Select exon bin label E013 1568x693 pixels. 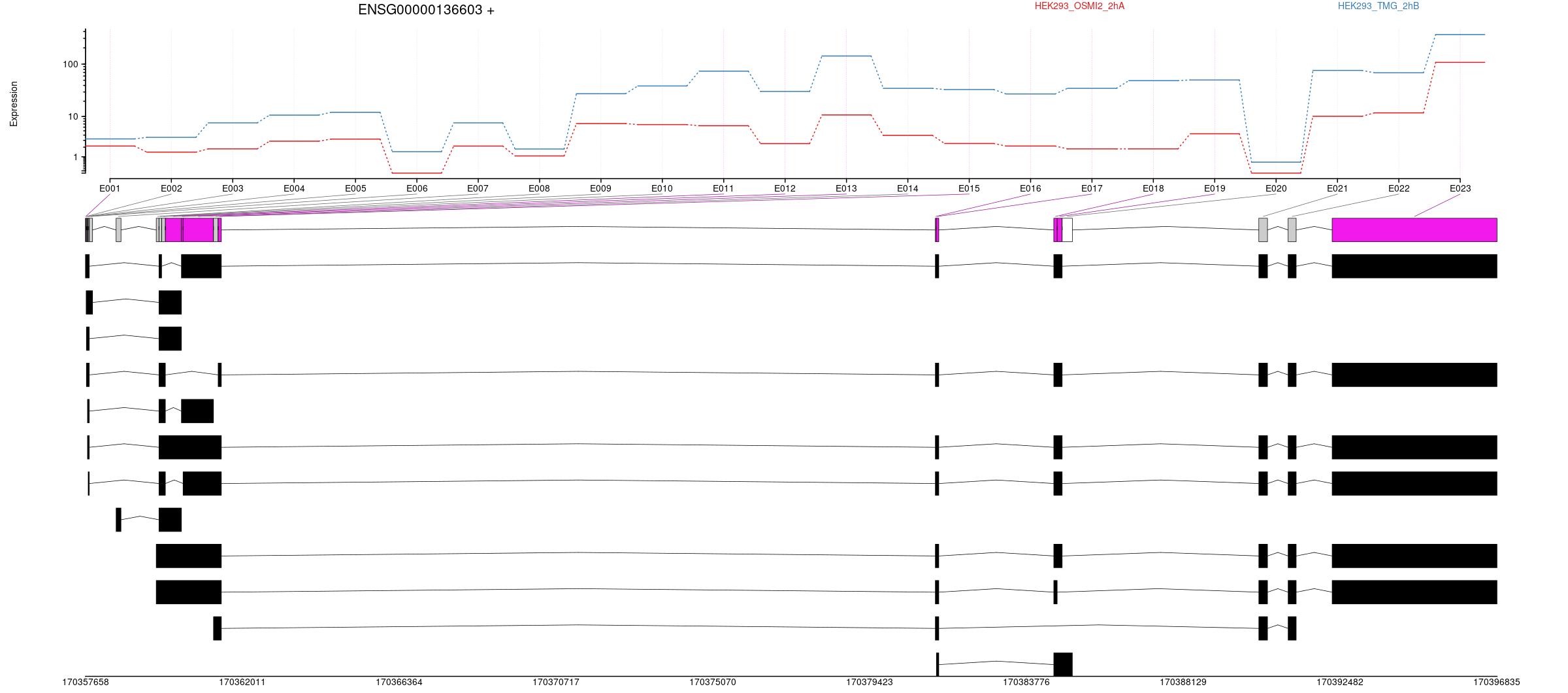[x=846, y=188]
